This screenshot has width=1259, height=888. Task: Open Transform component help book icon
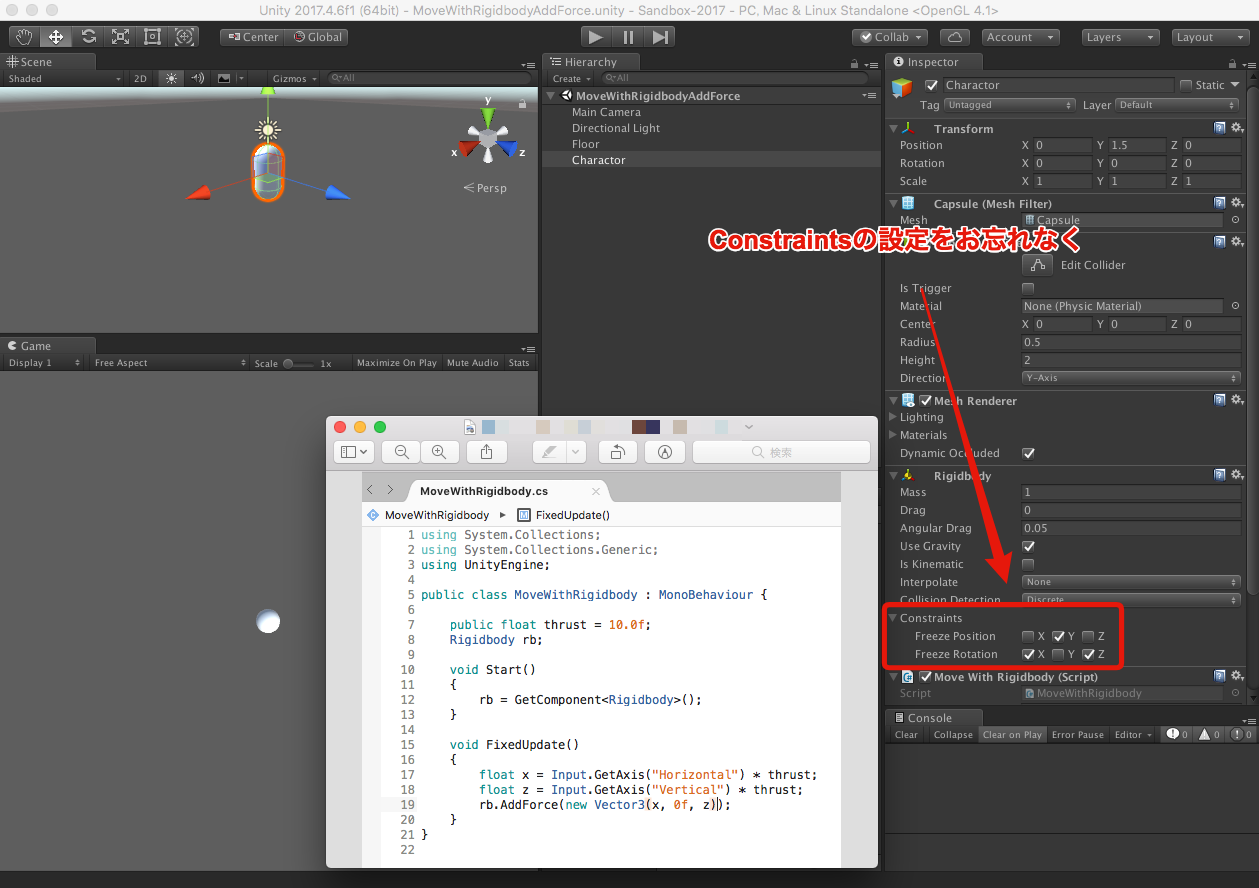coord(1220,128)
